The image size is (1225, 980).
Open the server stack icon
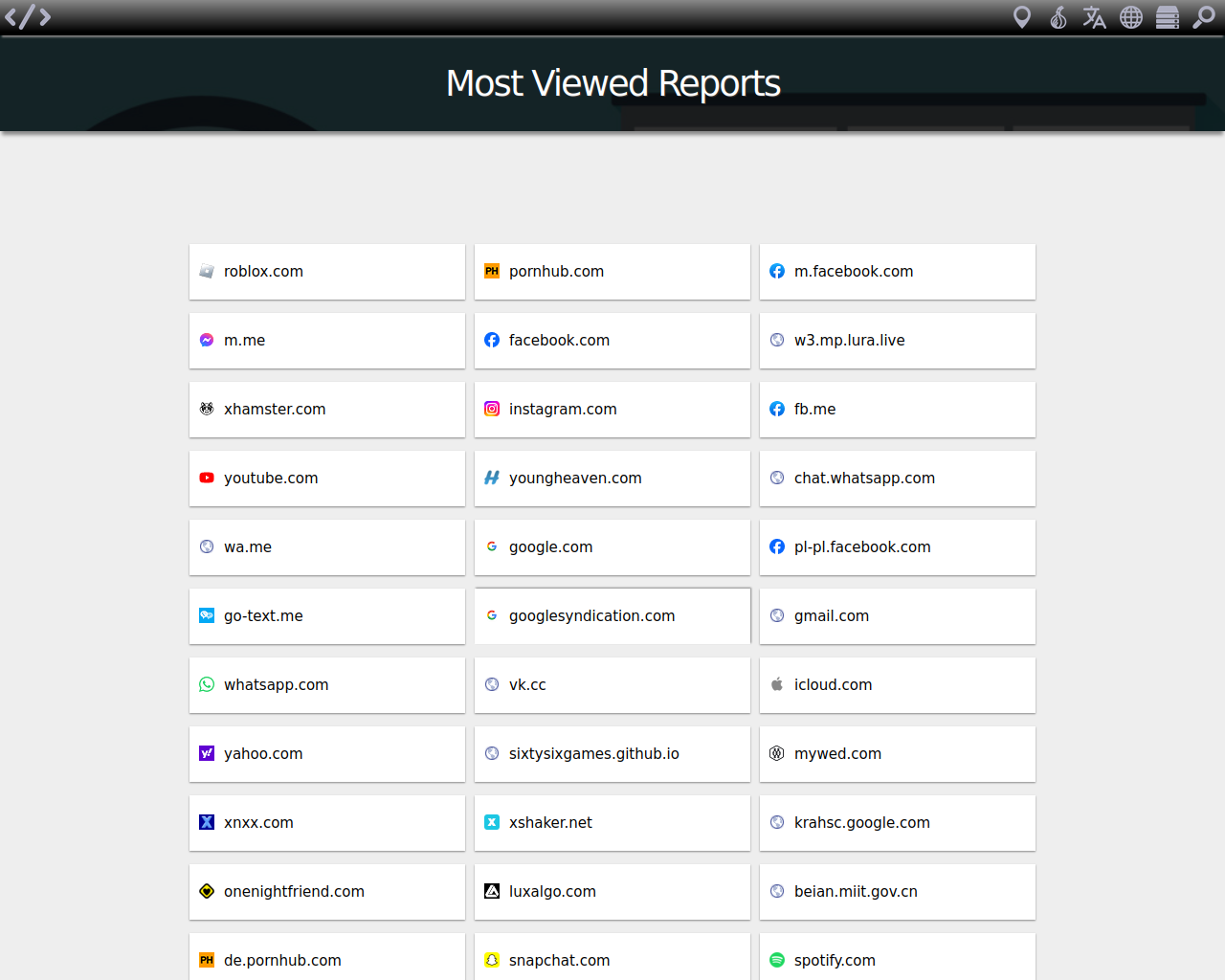click(1168, 17)
